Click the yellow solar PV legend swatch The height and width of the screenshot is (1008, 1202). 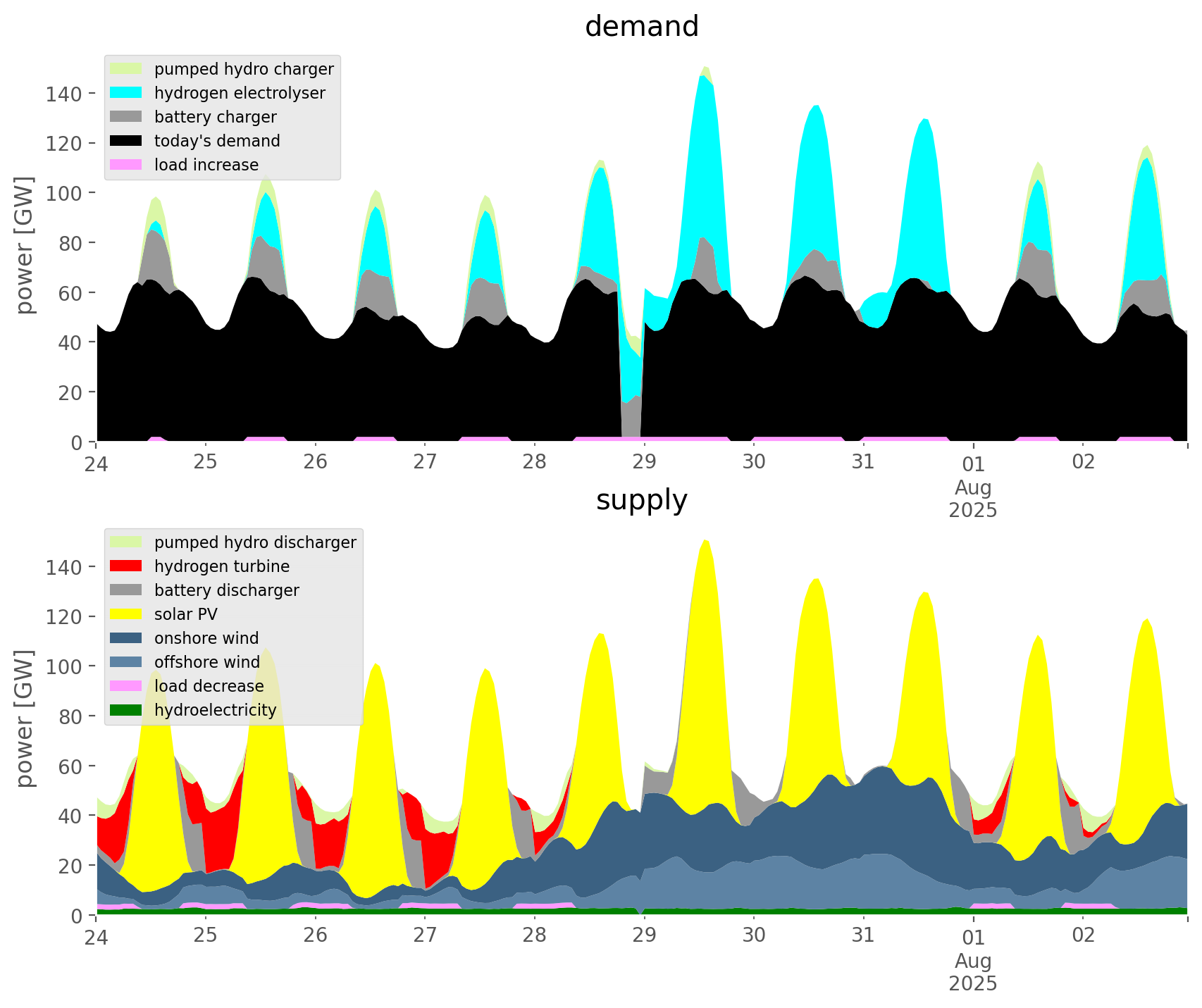(127, 614)
